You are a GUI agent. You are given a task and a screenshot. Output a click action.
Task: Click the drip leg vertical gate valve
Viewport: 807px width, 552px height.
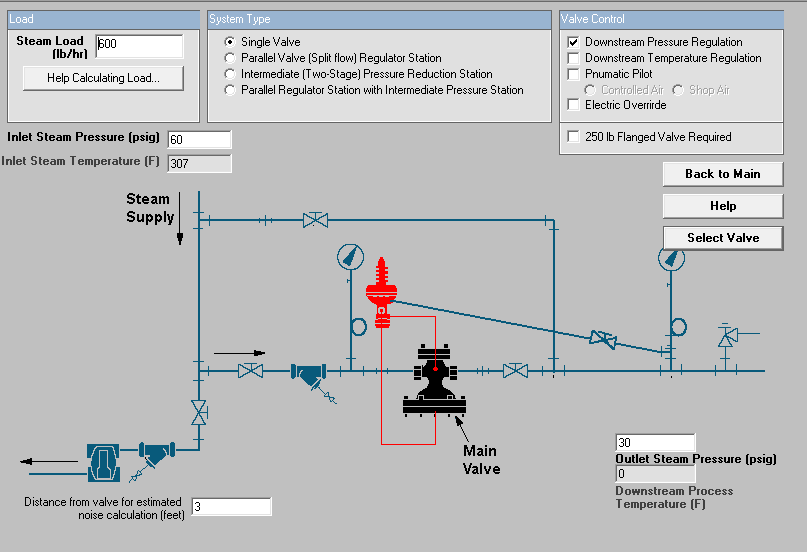(x=199, y=413)
